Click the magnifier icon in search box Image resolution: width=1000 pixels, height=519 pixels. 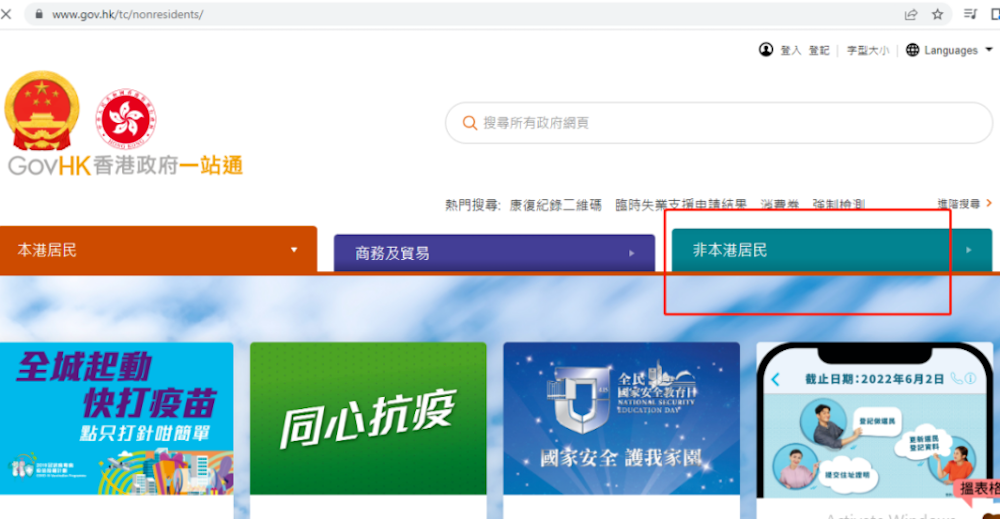coord(469,123)
